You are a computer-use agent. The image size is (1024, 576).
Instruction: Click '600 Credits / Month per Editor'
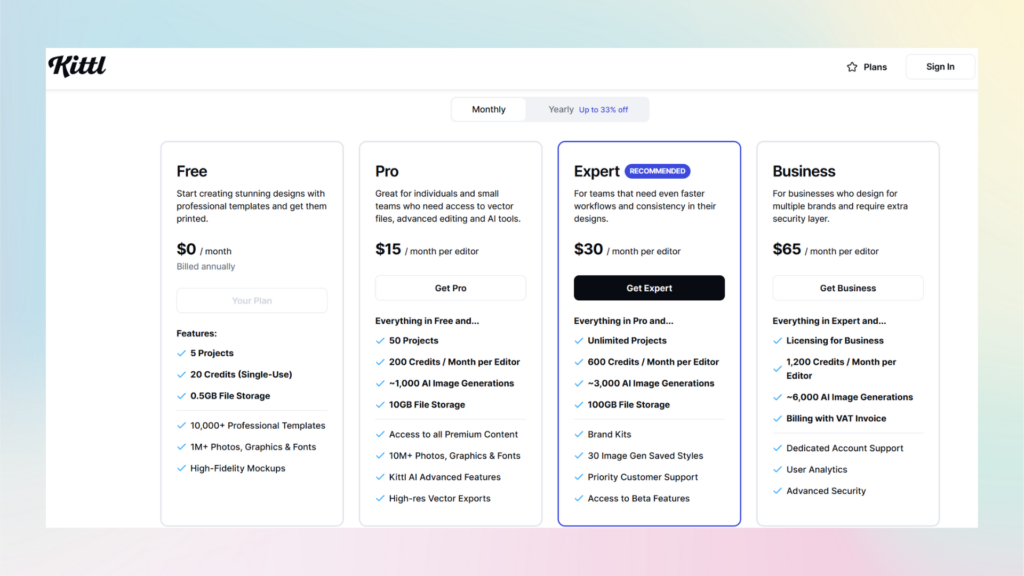653,362
